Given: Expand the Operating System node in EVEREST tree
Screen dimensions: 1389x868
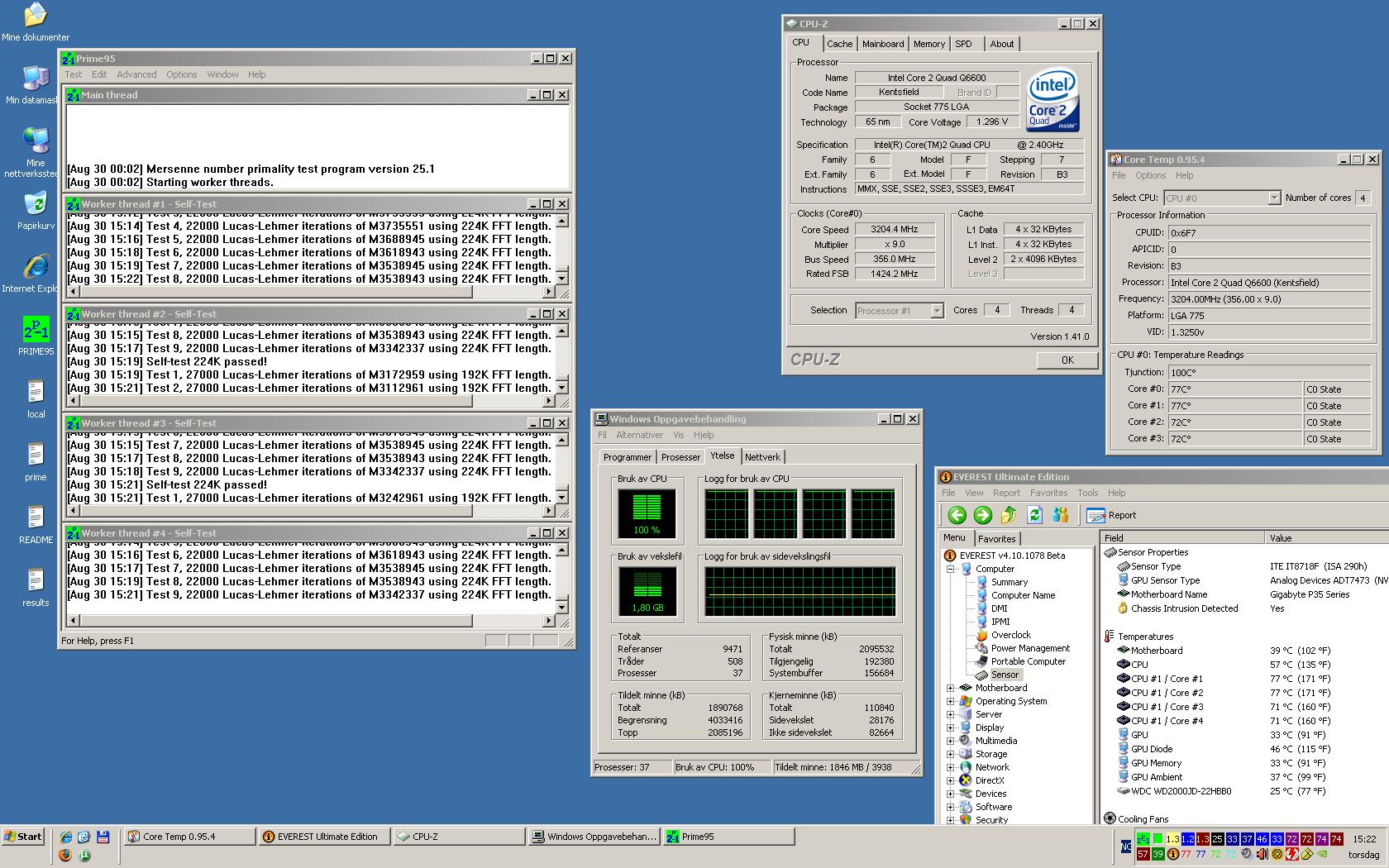Looking at the screenshot, I should tap(951, 701).
